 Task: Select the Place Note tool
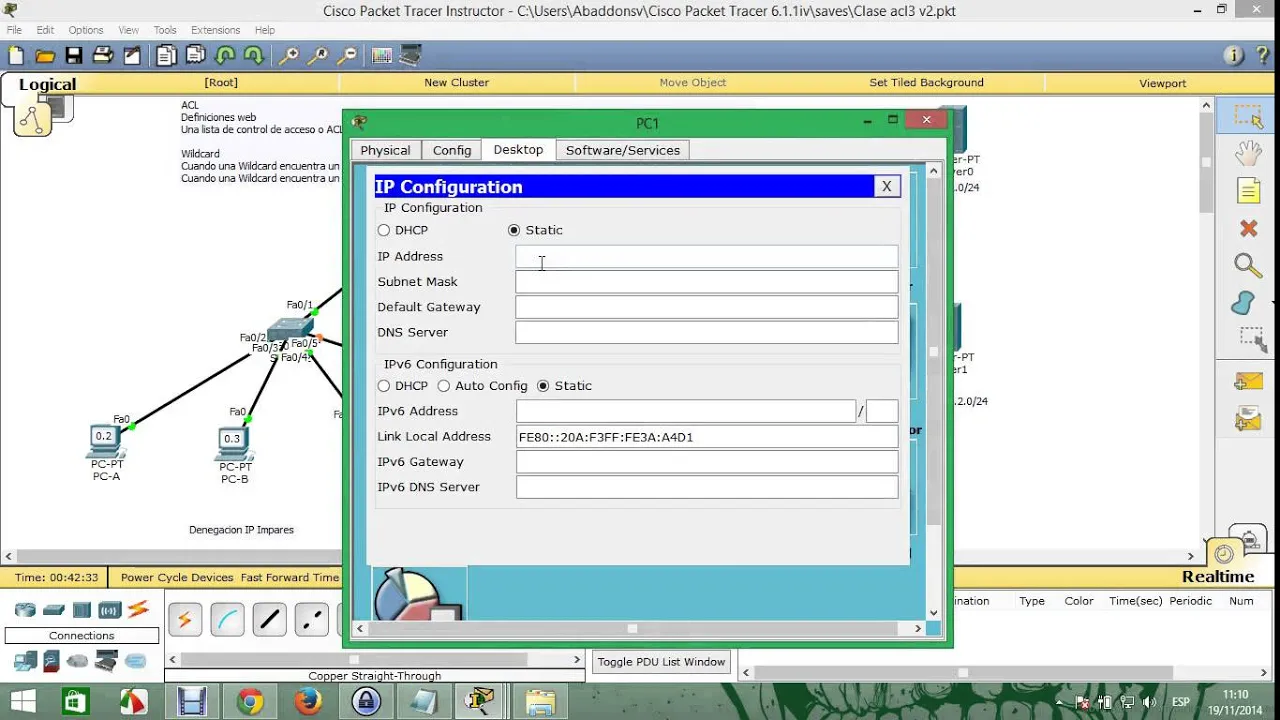(1248, 190)
